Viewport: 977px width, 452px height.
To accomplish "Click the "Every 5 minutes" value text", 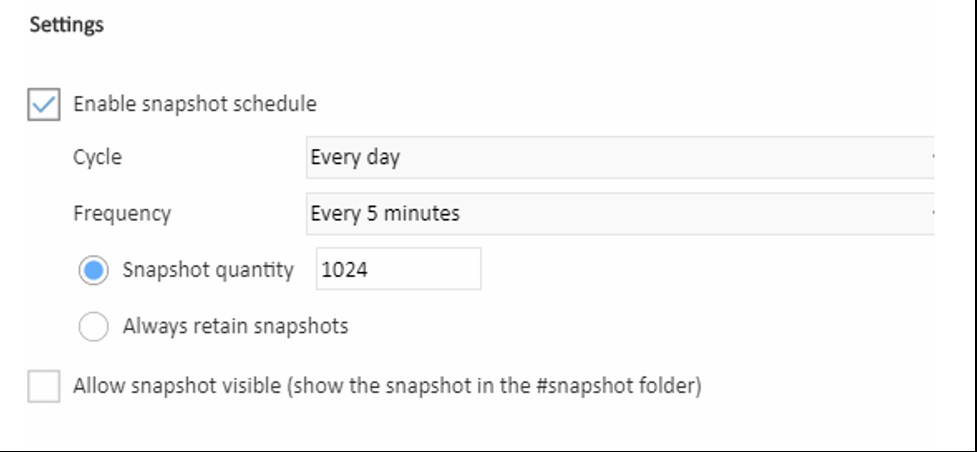I will coord(385,213).
